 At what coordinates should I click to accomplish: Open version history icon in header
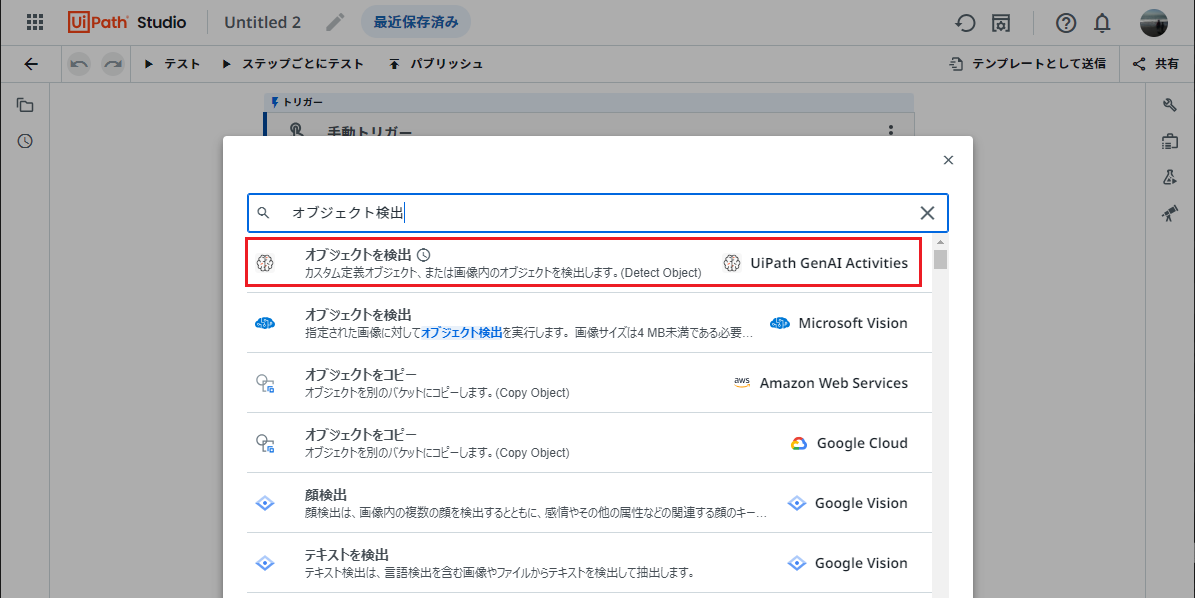(966, 23)
